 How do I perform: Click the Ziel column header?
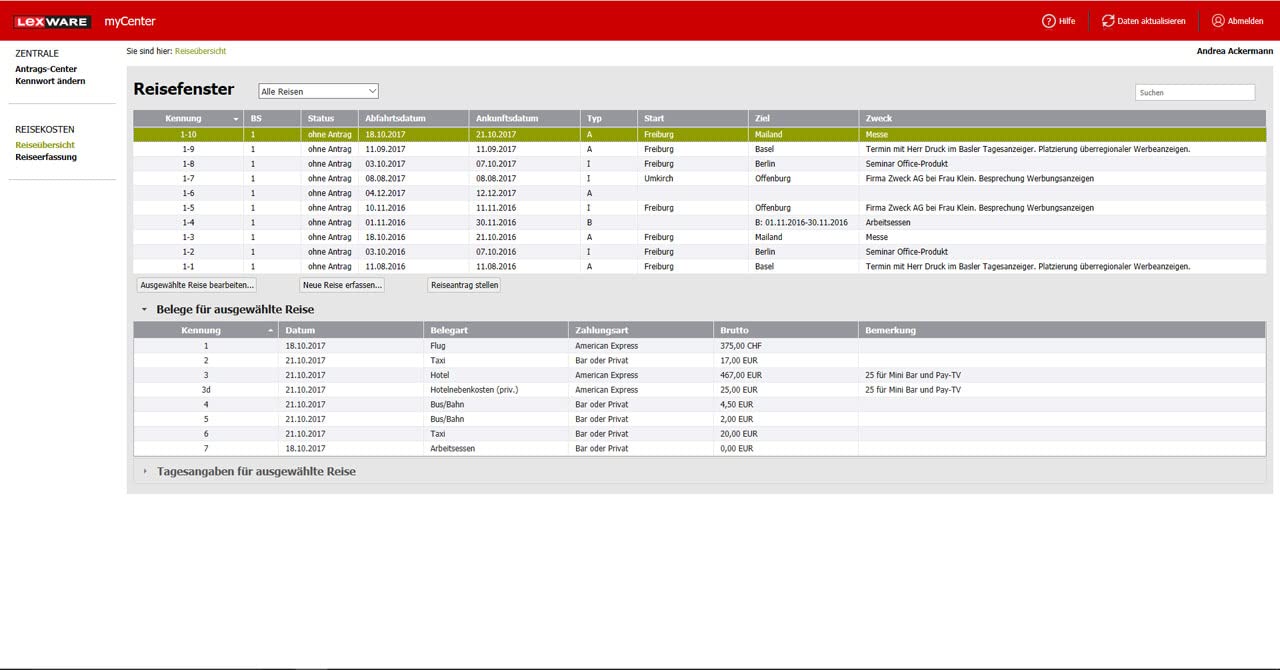click(x=803, y=119)
